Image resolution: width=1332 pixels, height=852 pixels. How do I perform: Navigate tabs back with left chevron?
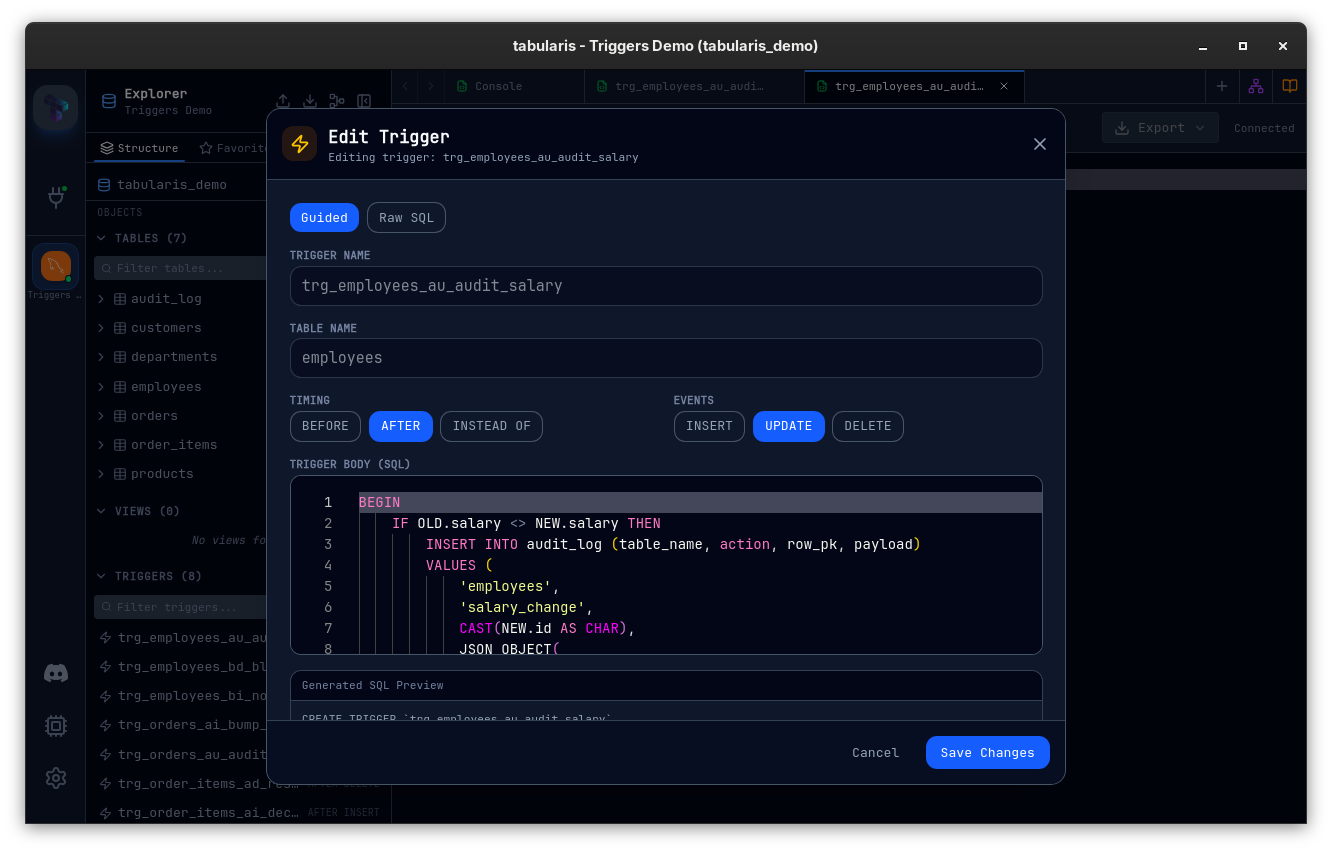(405, 86)
